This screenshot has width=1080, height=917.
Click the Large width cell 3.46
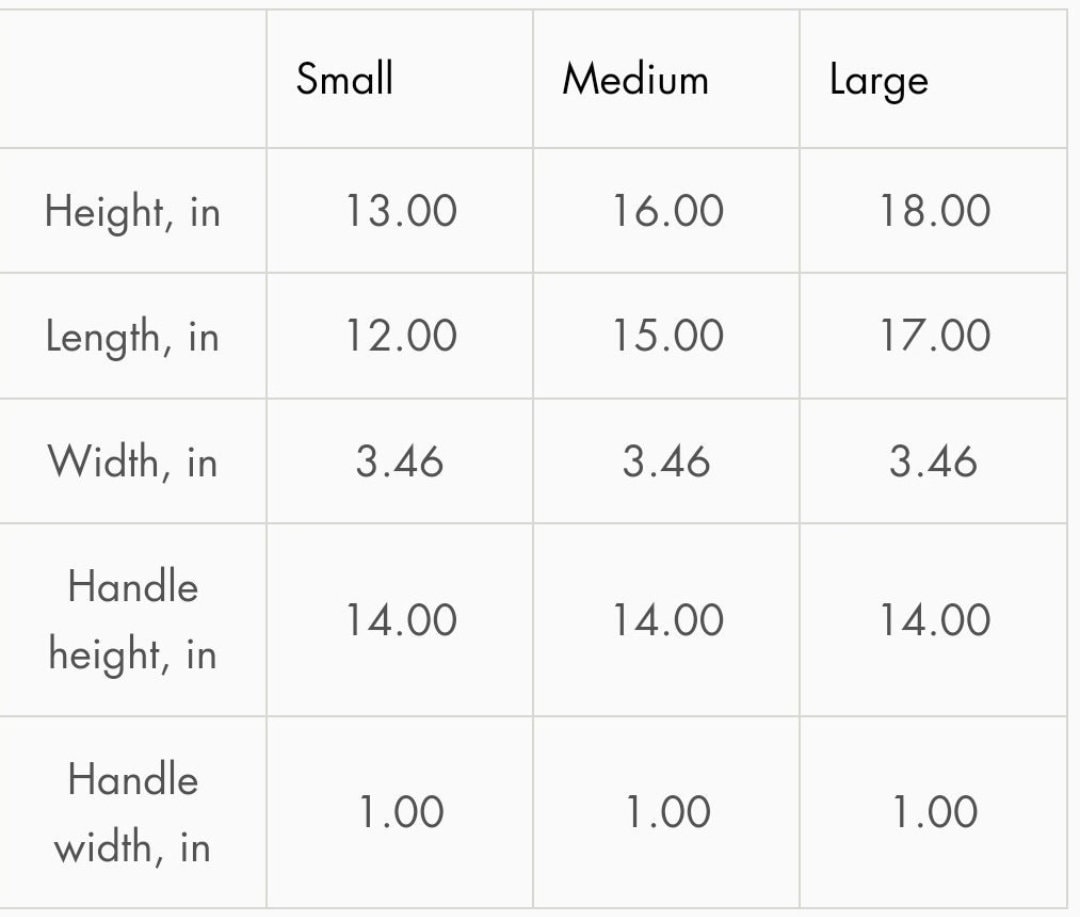point(933,461)
